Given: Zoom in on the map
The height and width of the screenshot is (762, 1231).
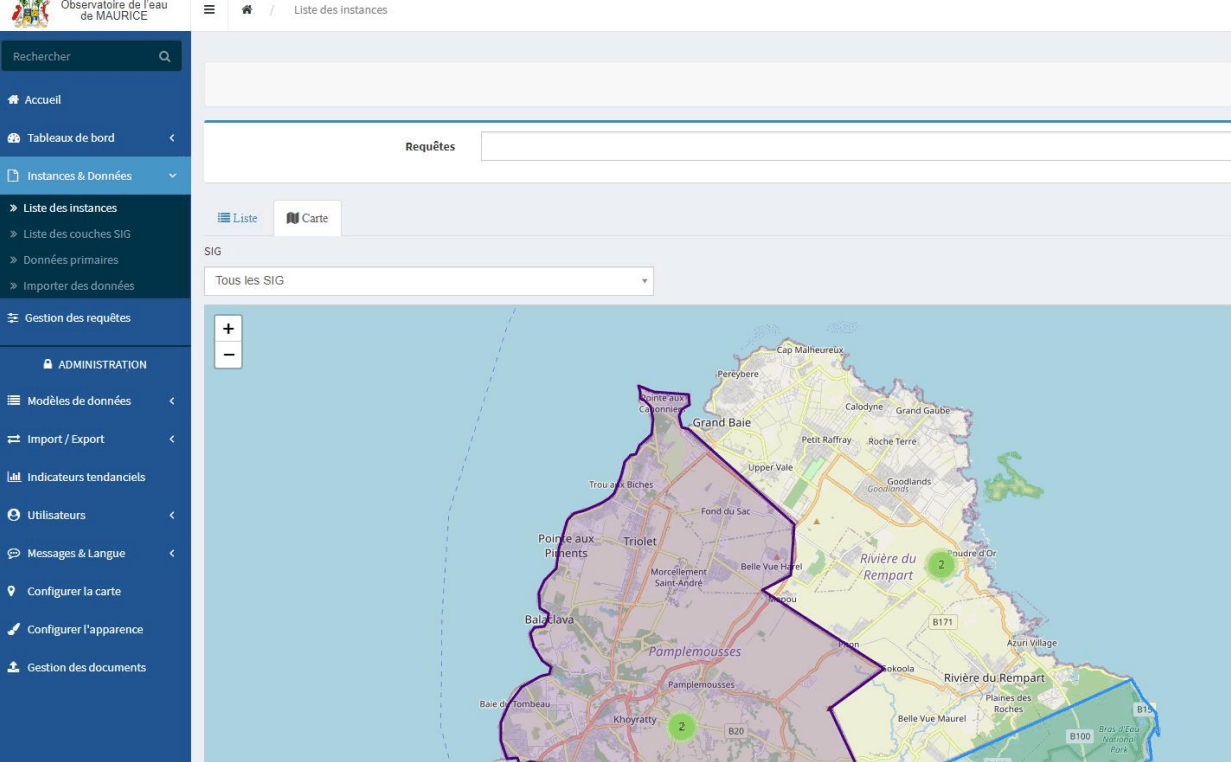Looking at the screenshot, I should click(228, 329).
